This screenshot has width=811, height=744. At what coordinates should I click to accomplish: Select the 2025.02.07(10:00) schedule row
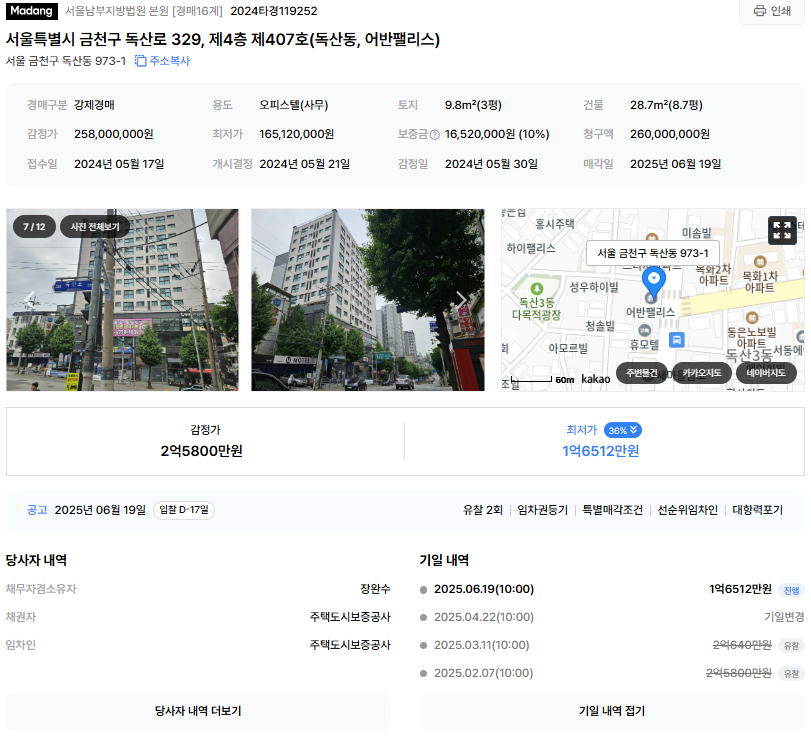[x=612, y=673]
